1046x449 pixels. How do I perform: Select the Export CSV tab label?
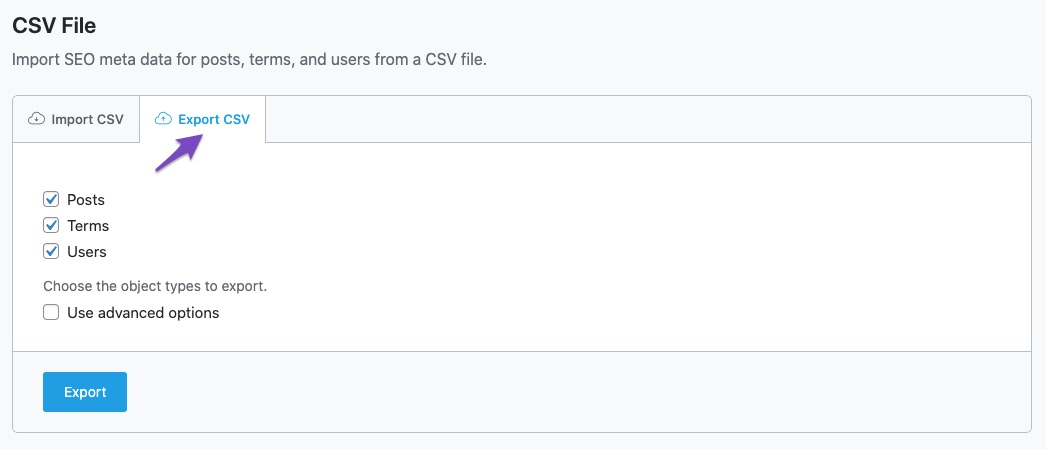[x=214, y=119]
